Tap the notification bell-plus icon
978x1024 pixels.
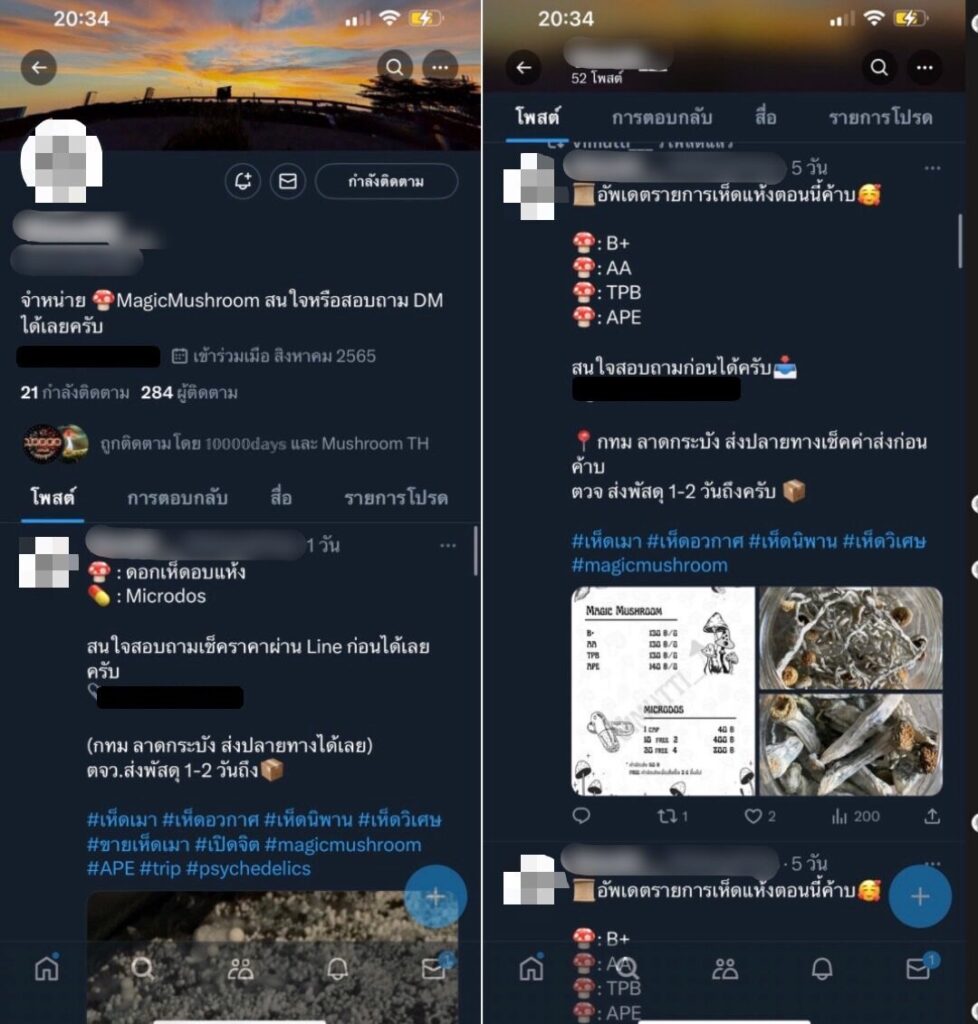pos(243,181)
